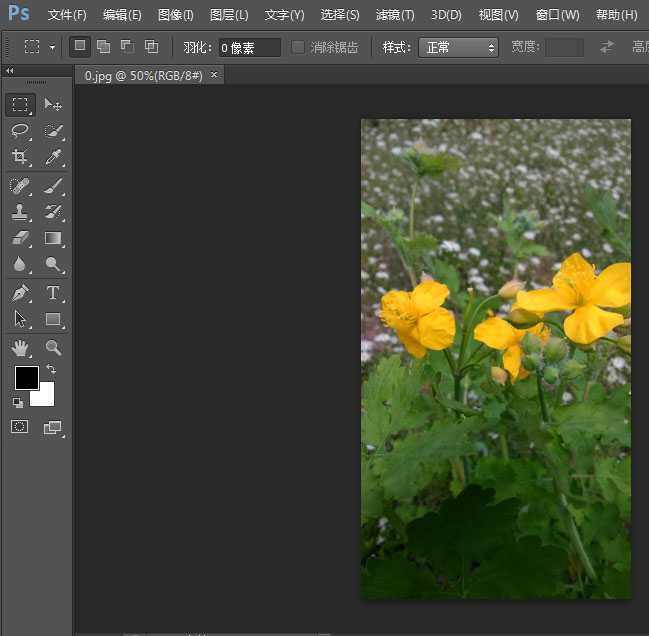This screenshot has width=649, height=636.
Task: Enable the 消除锯齿 anti-alias checkbox
Action: click(x=298, y=47)
